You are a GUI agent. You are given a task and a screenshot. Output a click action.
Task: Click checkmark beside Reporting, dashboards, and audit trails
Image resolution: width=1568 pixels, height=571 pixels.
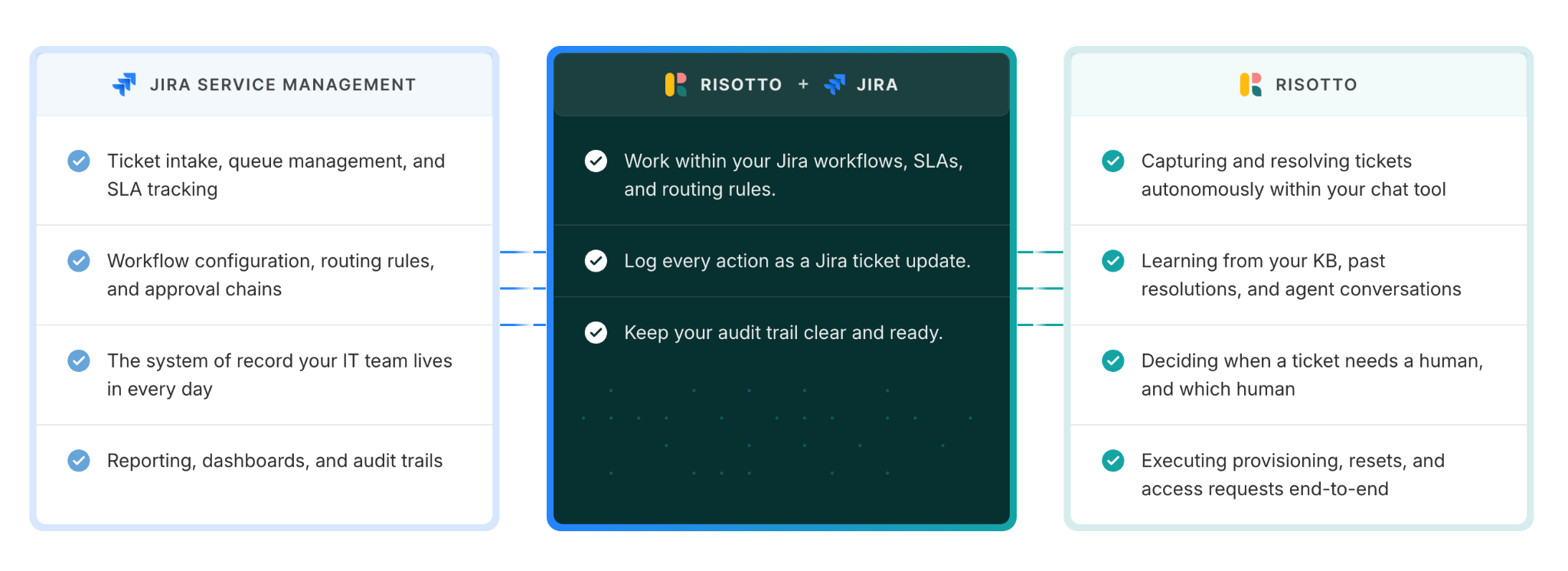(79, 461)
